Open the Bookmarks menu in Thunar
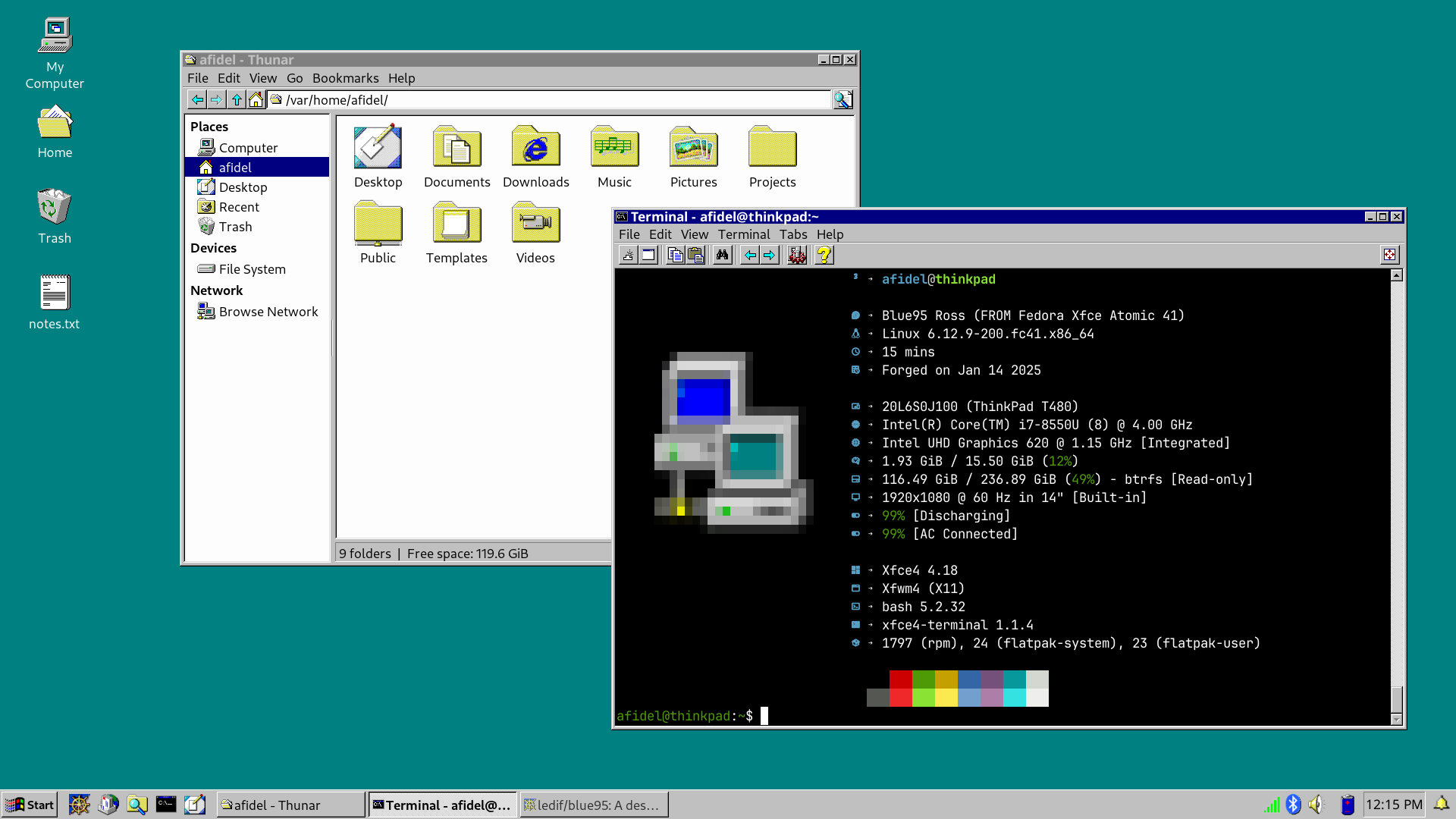 pyautogui.click(x=345, y=78)
